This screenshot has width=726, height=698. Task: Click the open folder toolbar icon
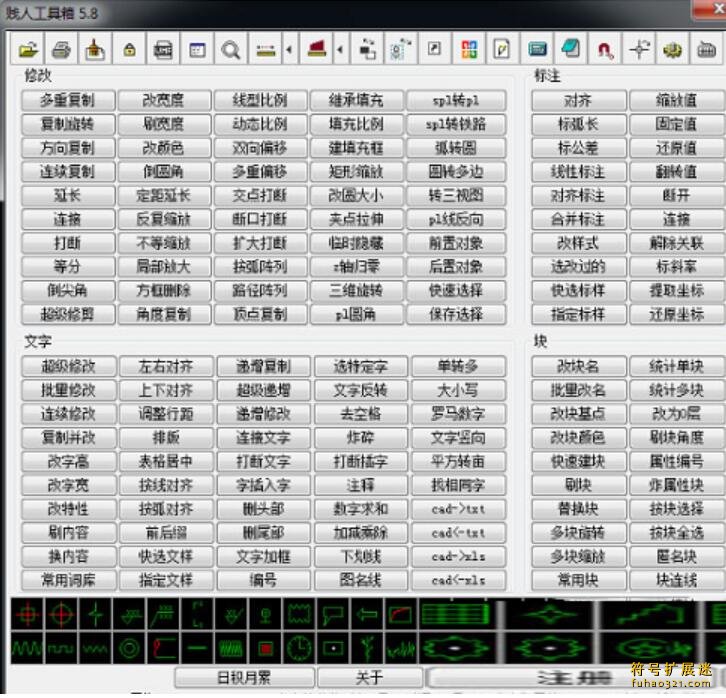pos(27,49)
